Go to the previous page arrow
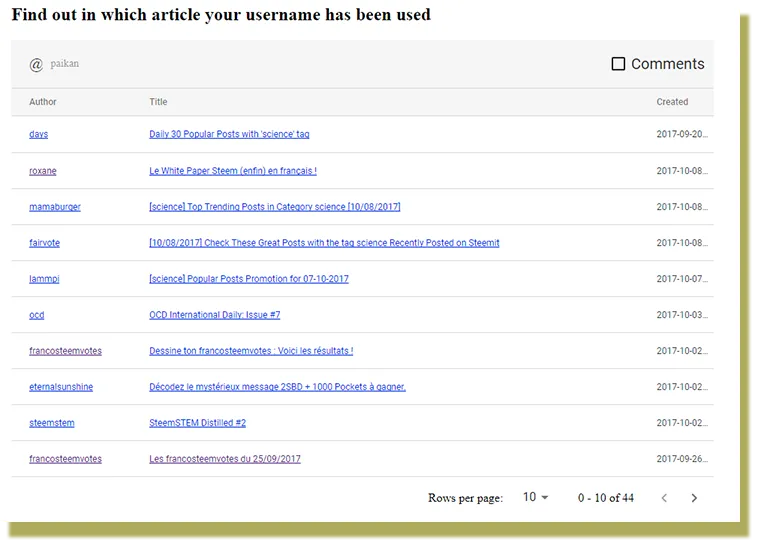 click(664, 497)
